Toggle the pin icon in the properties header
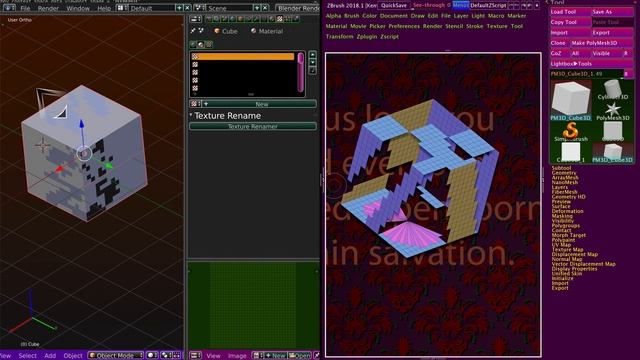 (x=193, y=31)
